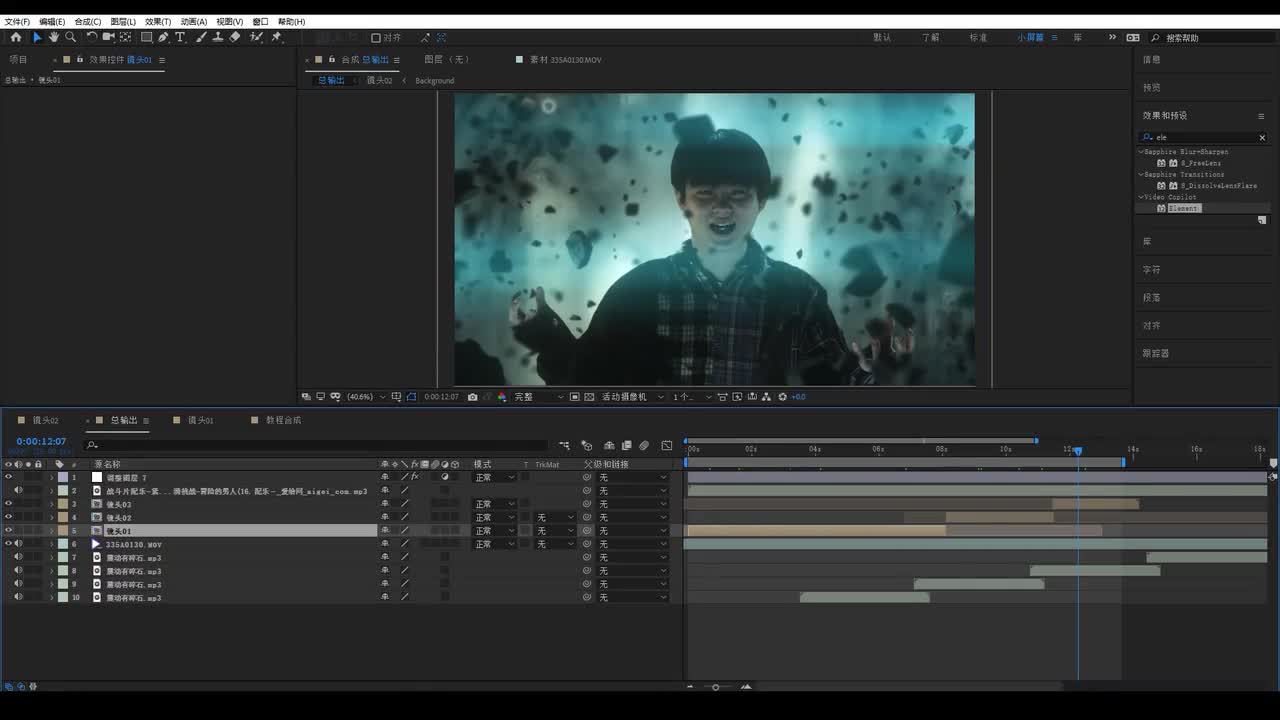Screen dimensions: 1280x720
Task: Expand layer 6 335A0130.MOV properties
Action: point(52,544)
